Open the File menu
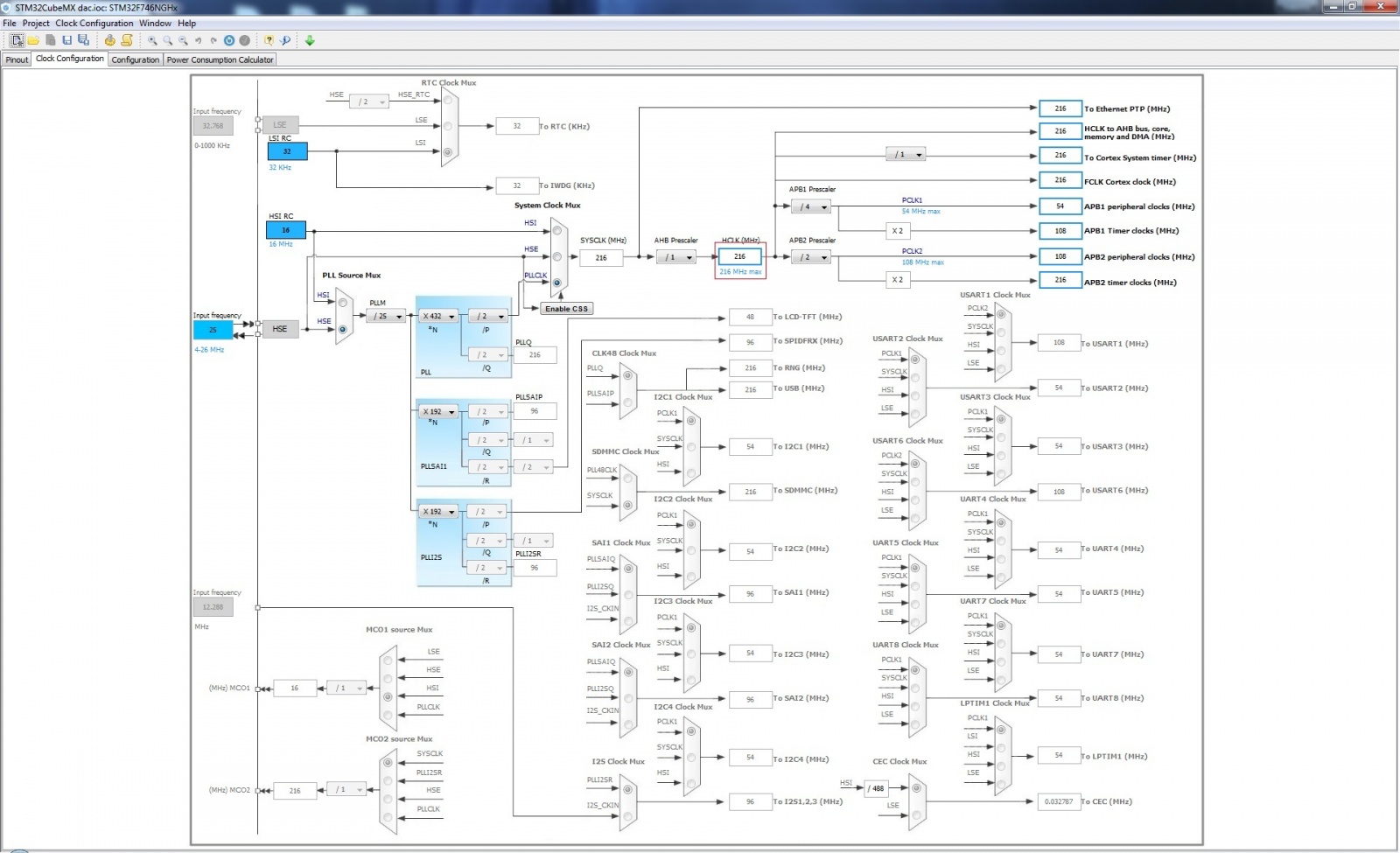This screenshot has height=853, width=1400. tap(10, 24)
